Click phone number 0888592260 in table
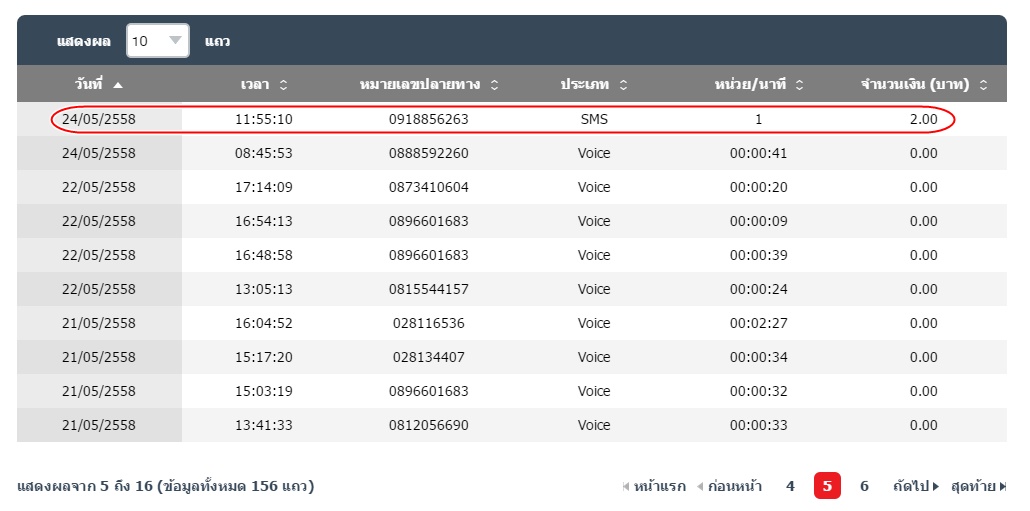The width and height of the screenshot is (1030, 511). coord(429,153)
